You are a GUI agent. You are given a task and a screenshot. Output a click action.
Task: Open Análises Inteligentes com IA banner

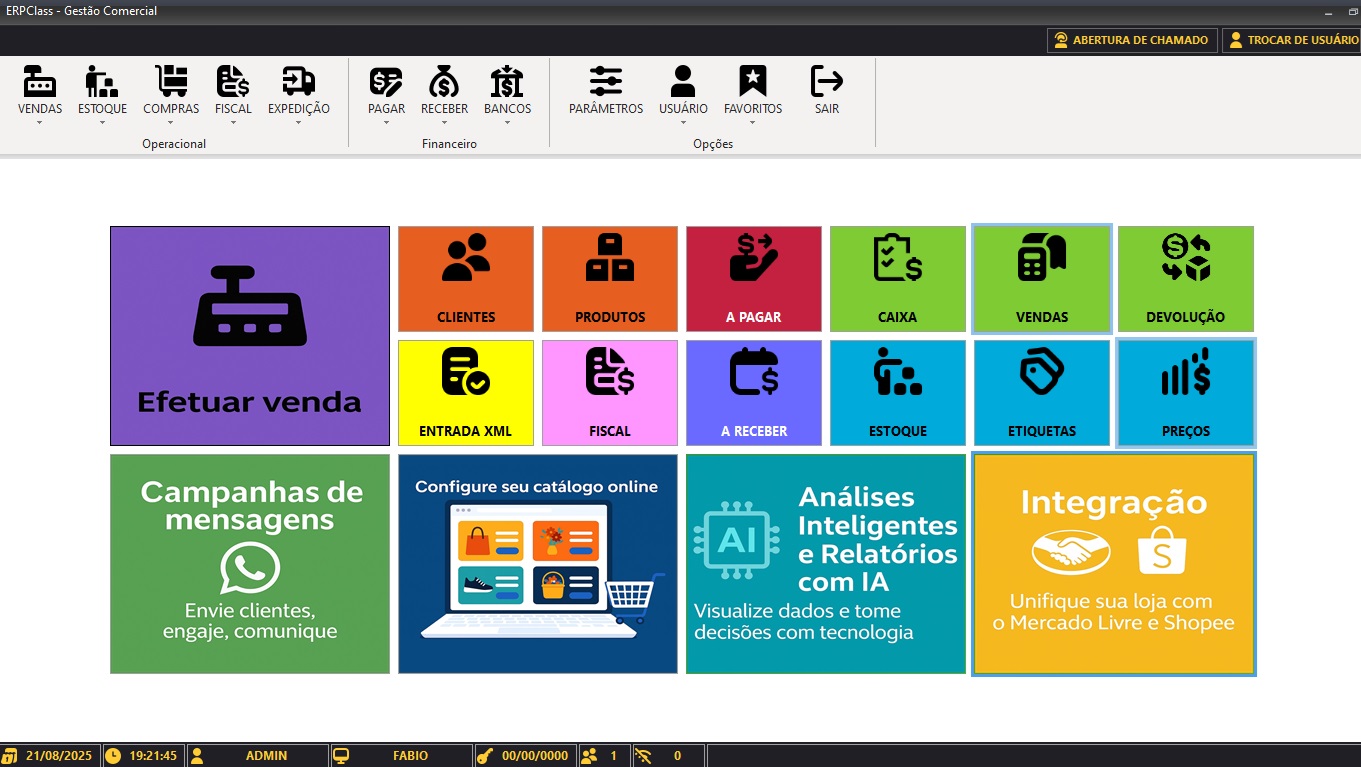pos(826,564)
